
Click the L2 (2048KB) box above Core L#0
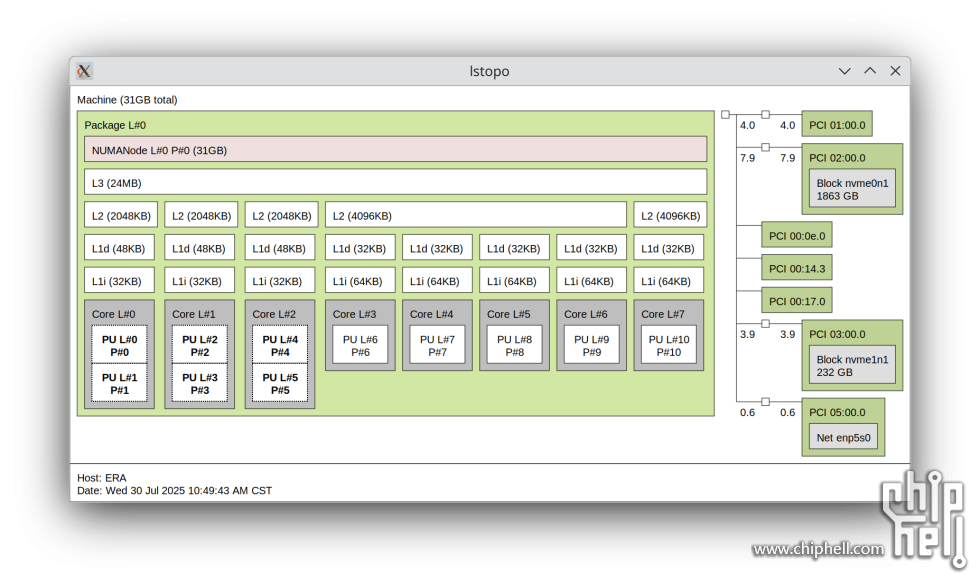coord(121,215)
